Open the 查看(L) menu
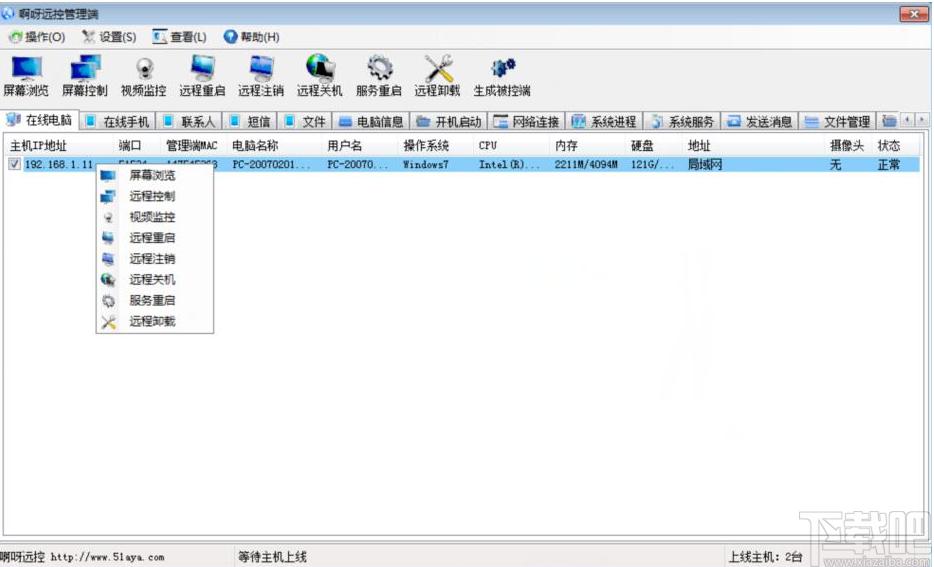 point(180,37)
